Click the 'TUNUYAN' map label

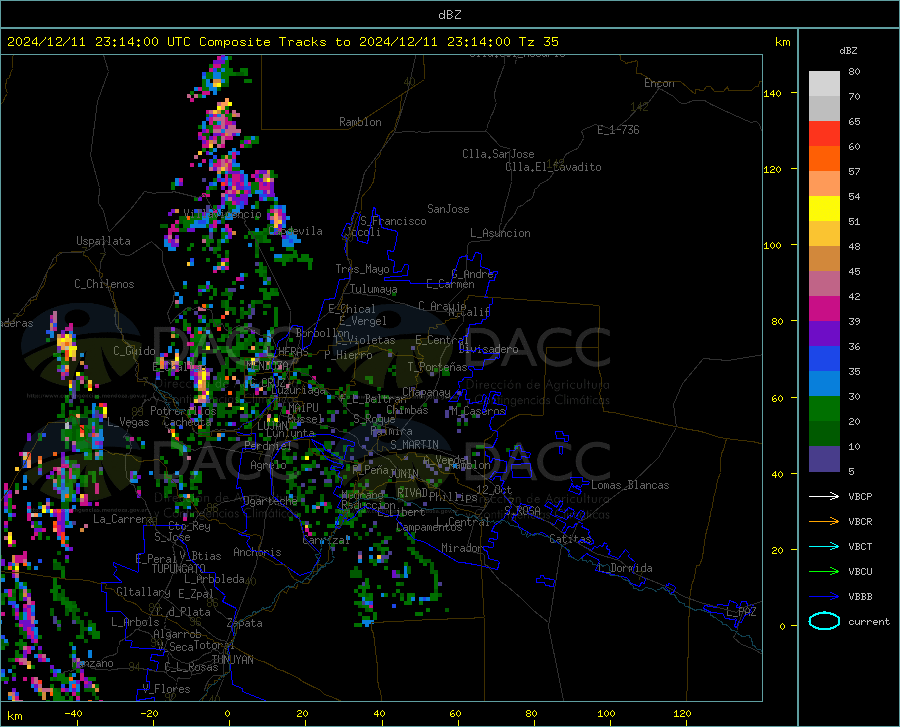pyautogui.click(x=232, y=659)
